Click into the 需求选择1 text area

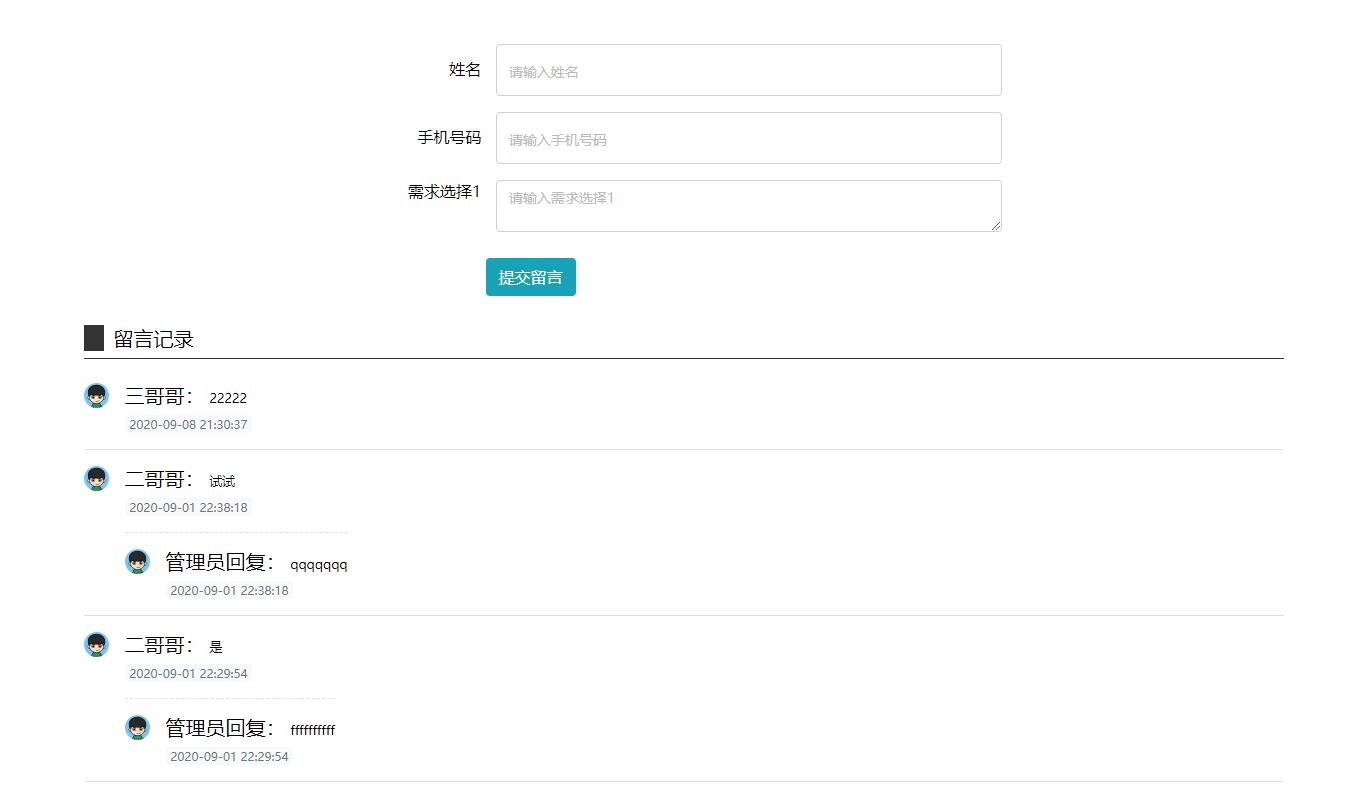[748, 206]
